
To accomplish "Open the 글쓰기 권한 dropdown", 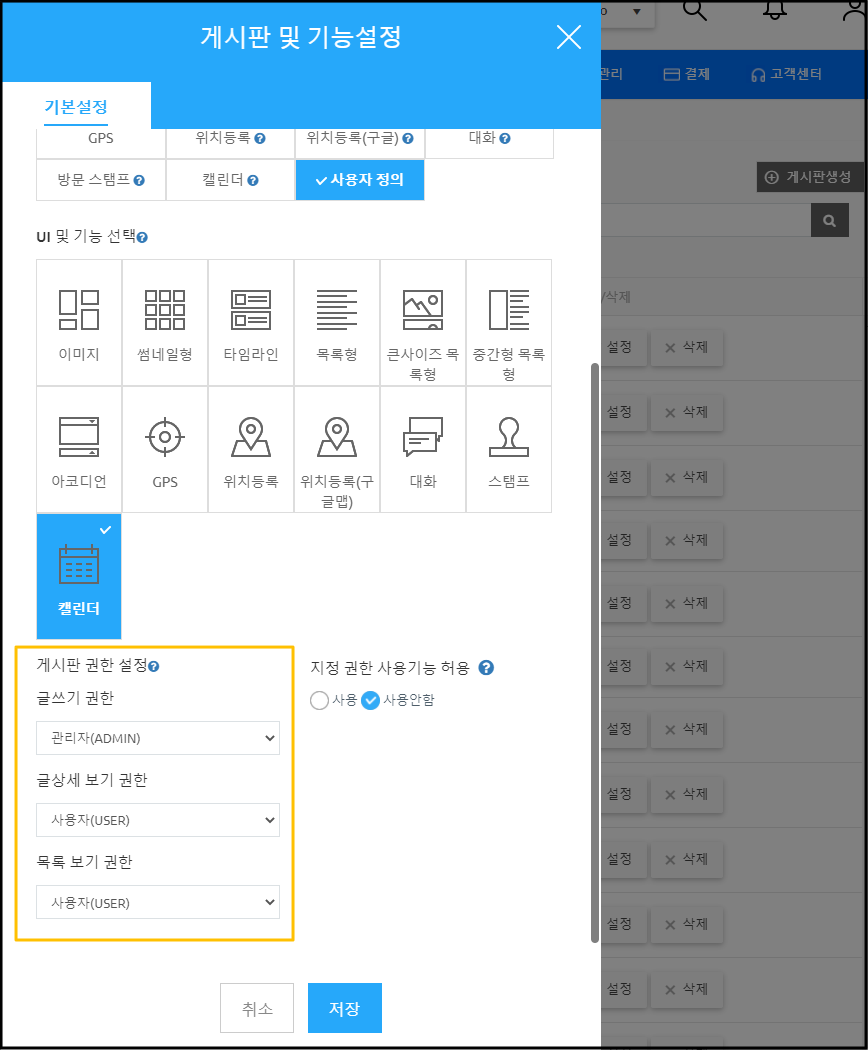I will click(x=158, y=738).
